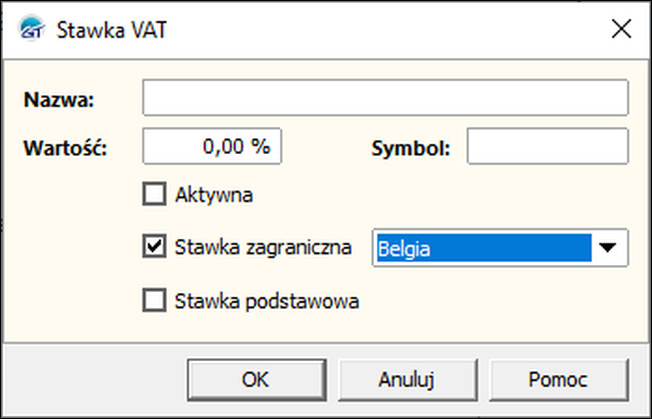Click the bold Symbol label
Image resolution: width=652 pixels, height=419 pixels.
point(411,148)
